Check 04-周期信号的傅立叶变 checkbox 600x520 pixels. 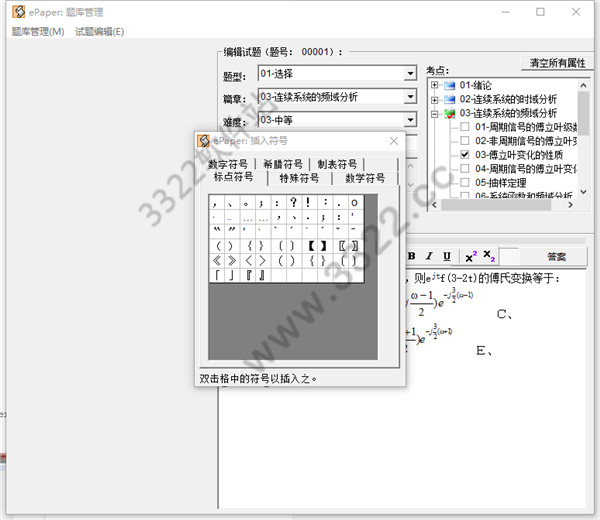[x=465, y=168]
